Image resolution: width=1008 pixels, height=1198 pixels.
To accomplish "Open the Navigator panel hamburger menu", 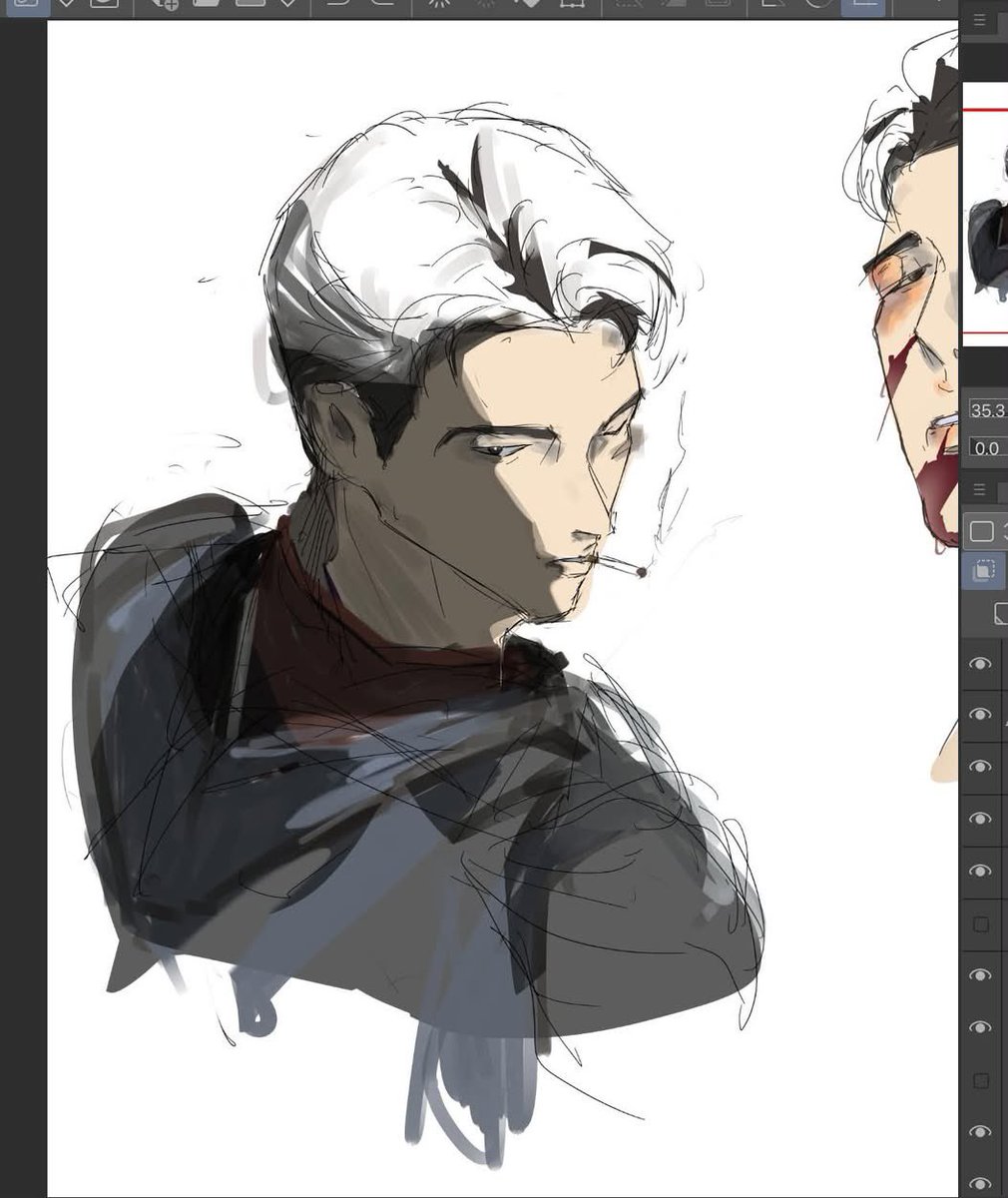I will coord(979,21).
